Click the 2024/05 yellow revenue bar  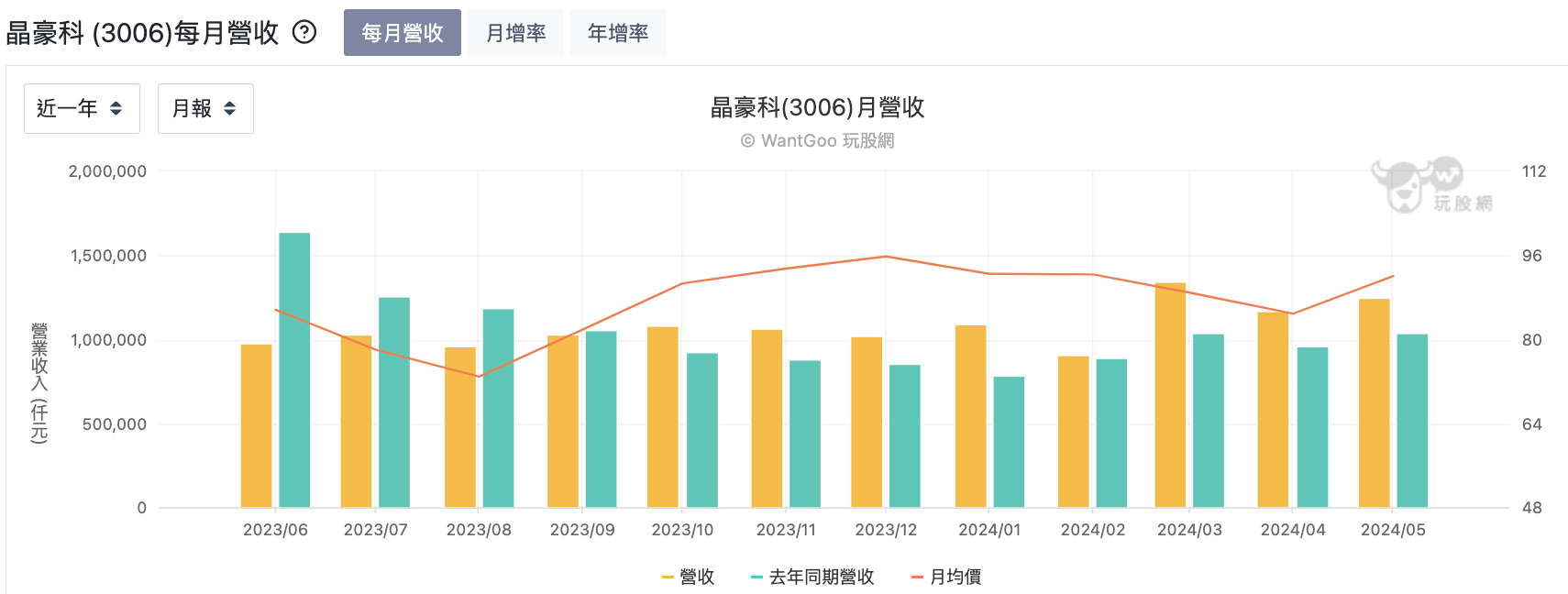pyautogui.click(x=1375, y=403)
